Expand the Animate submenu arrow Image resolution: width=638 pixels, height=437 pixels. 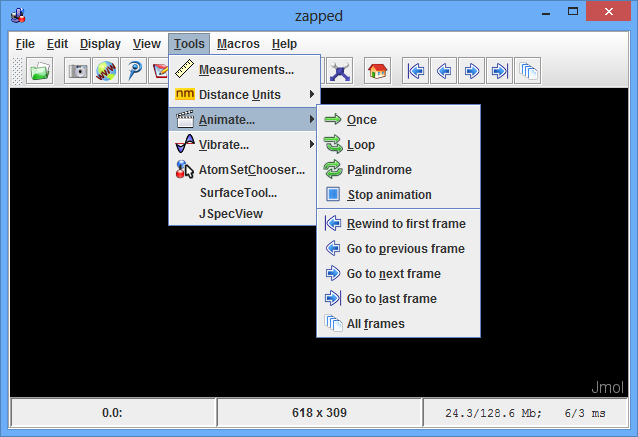(x=312, y=119)
